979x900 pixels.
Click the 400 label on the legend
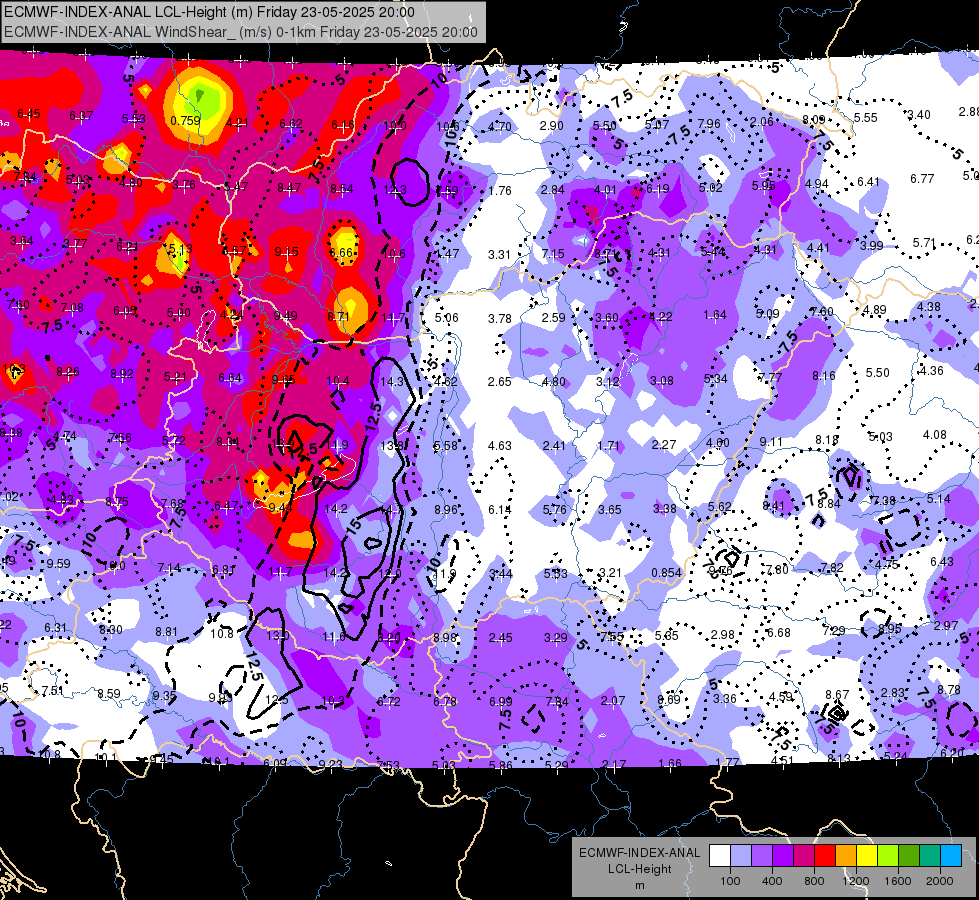pyautogui.click(x=772, y=881)
